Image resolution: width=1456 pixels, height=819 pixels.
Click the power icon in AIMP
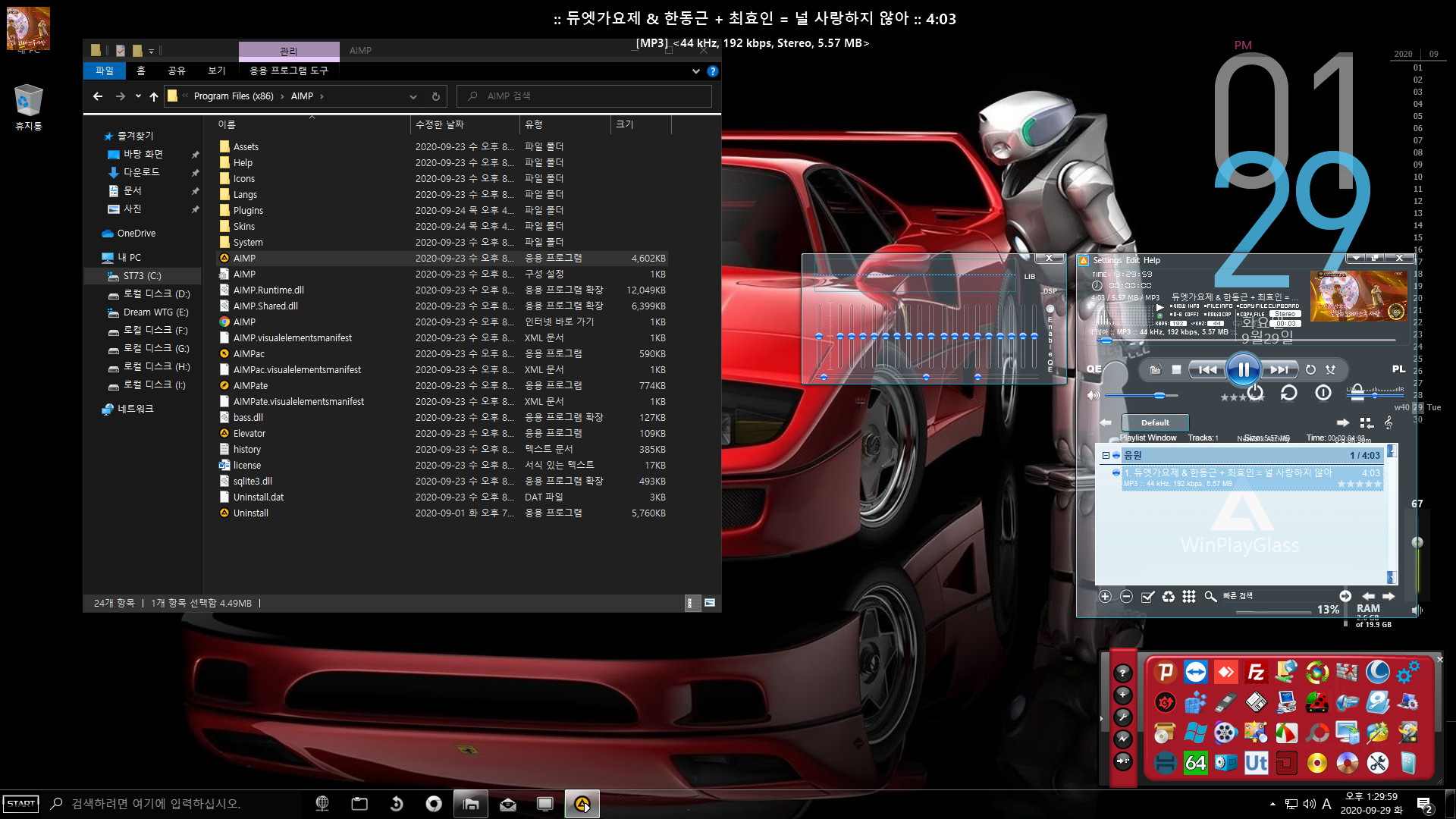1256,392
